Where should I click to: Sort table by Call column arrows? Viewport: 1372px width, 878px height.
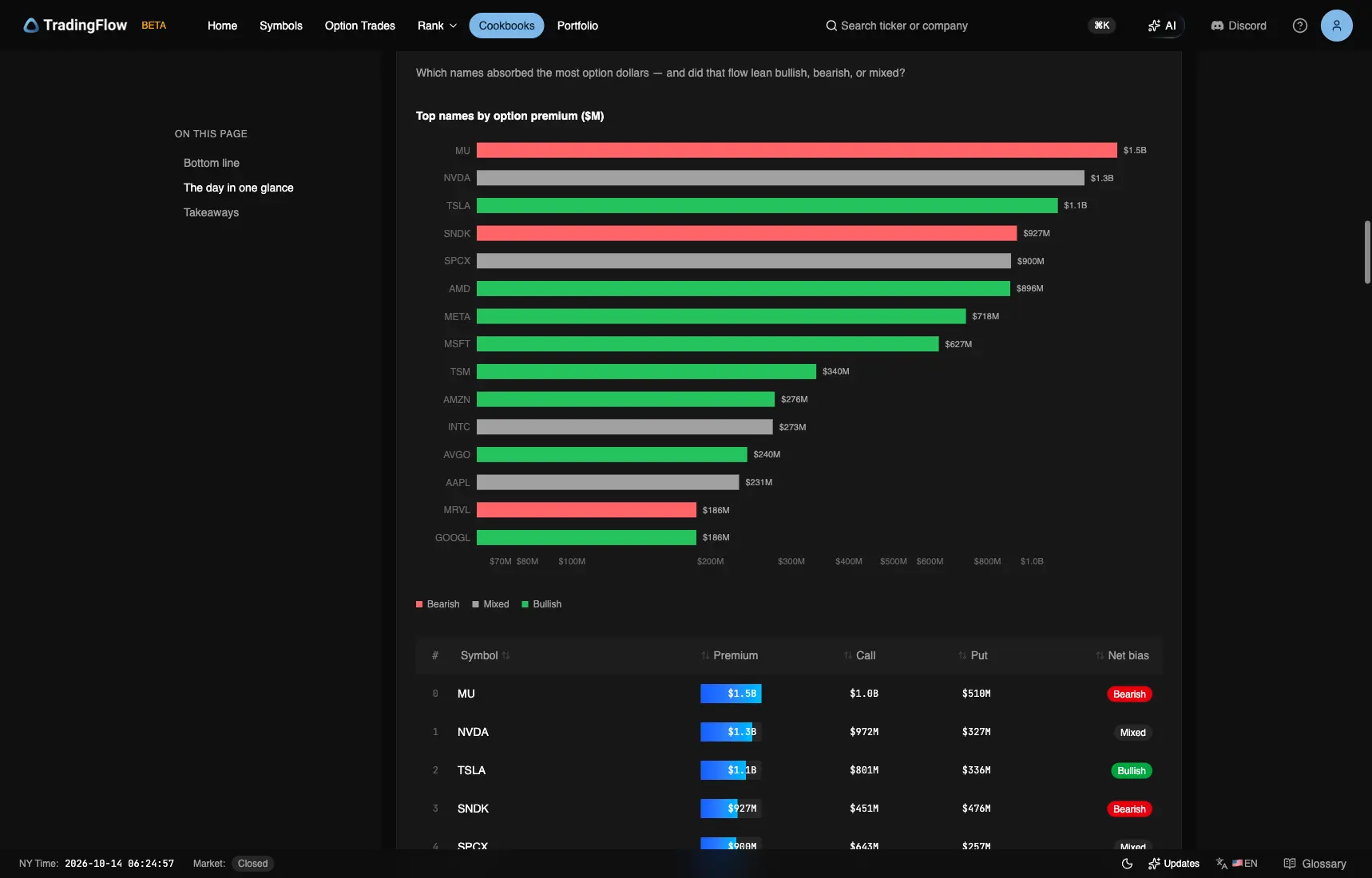pos(848,656)
